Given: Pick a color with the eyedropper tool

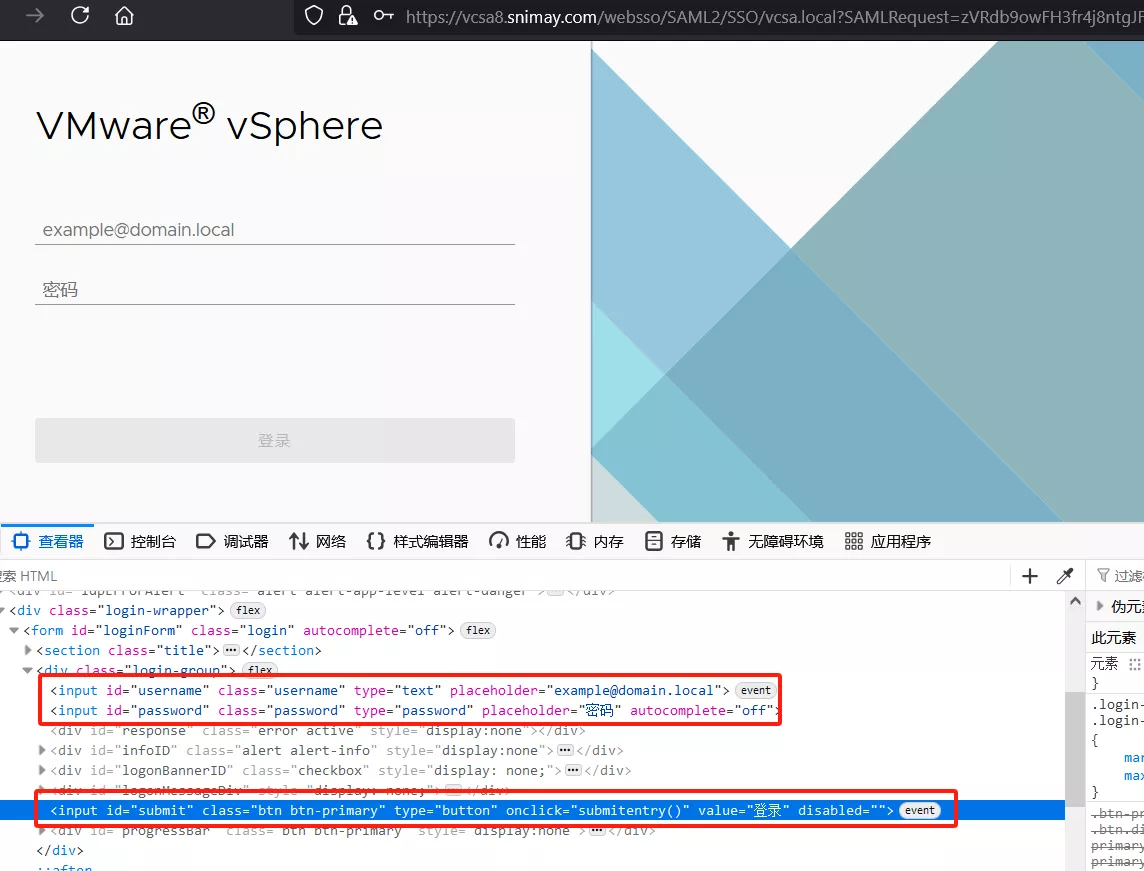Looking at the screenshot, I should click(1065, 575).
